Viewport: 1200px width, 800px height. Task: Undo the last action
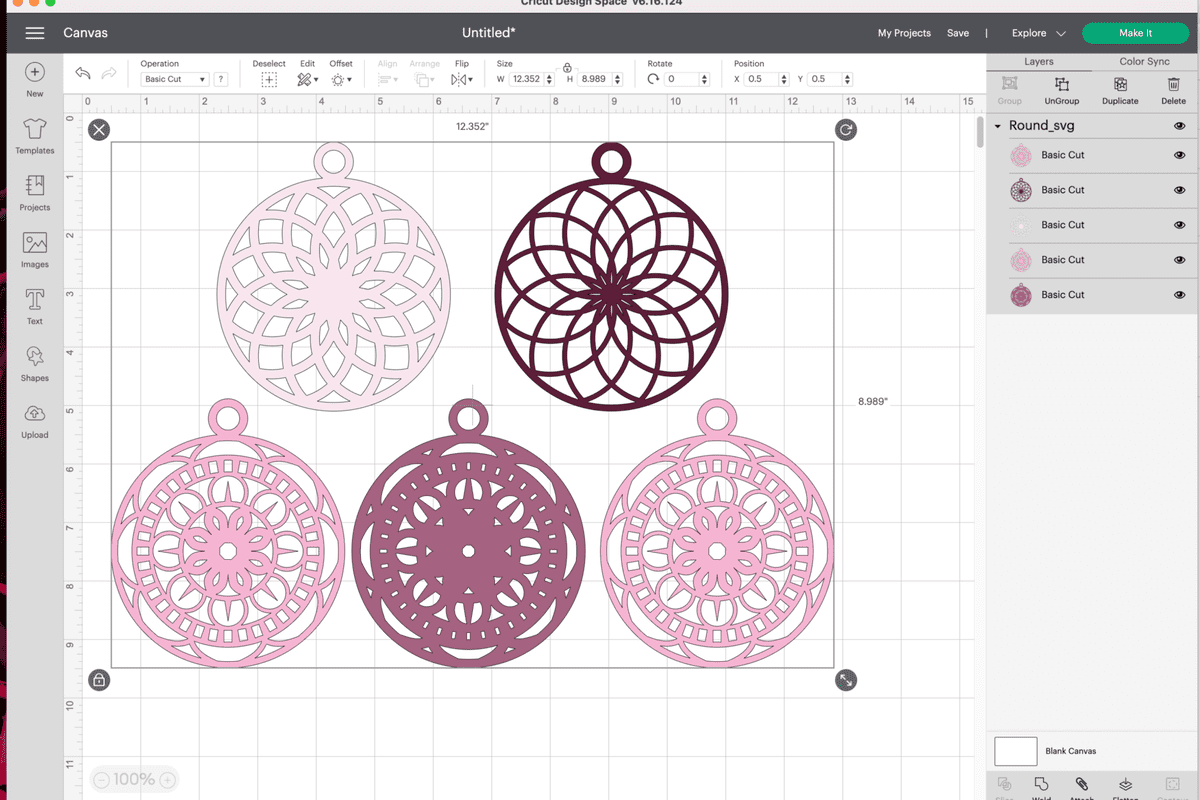click(83, 73)
